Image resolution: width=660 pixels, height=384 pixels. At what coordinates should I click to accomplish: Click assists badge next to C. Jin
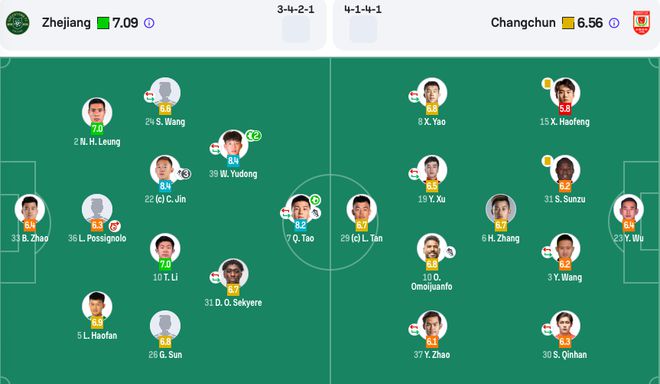click(184, 173)
